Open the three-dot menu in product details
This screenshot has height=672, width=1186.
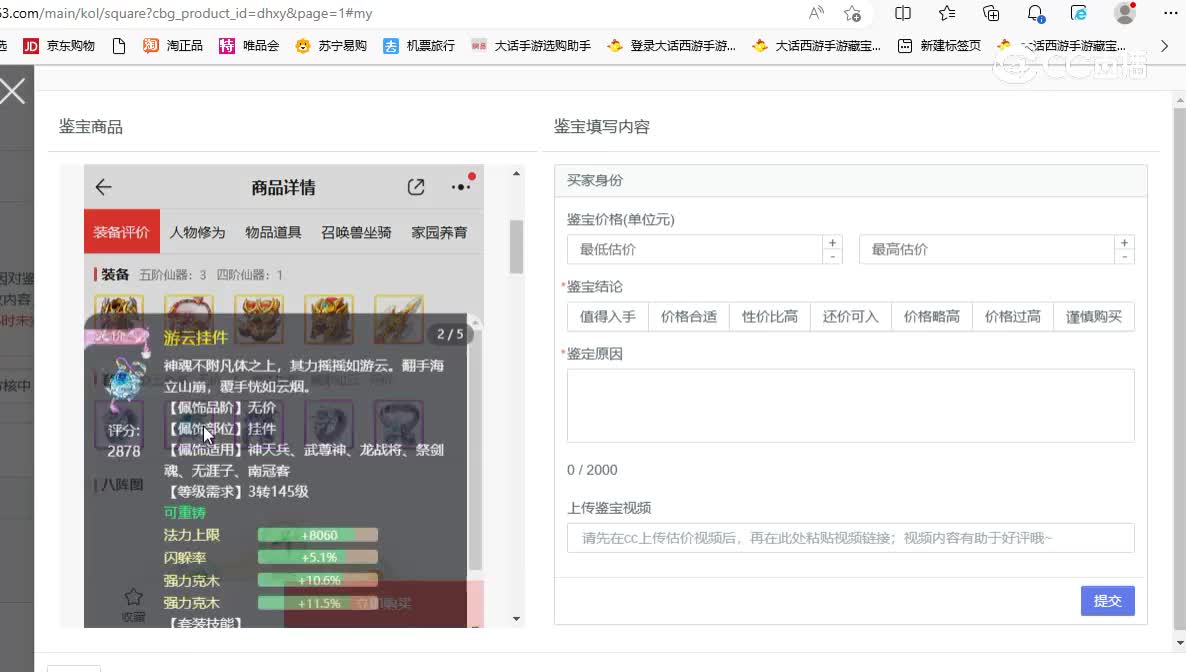pos(460,187)
